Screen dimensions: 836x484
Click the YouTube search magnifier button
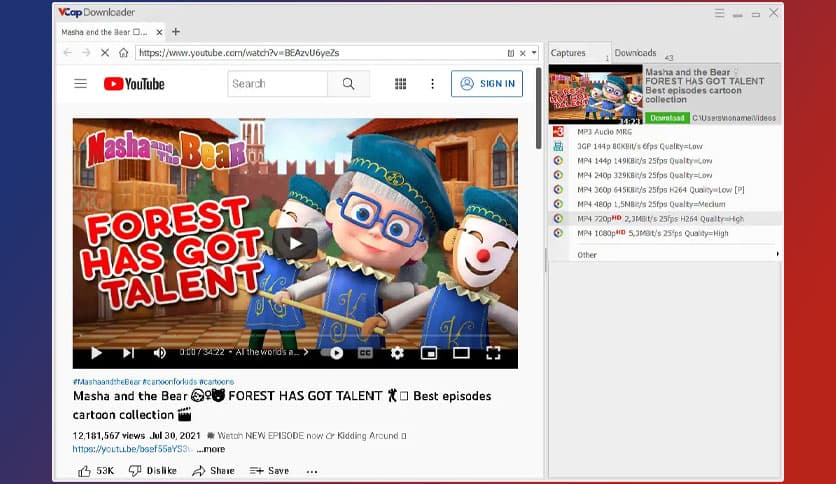[348, 84]
